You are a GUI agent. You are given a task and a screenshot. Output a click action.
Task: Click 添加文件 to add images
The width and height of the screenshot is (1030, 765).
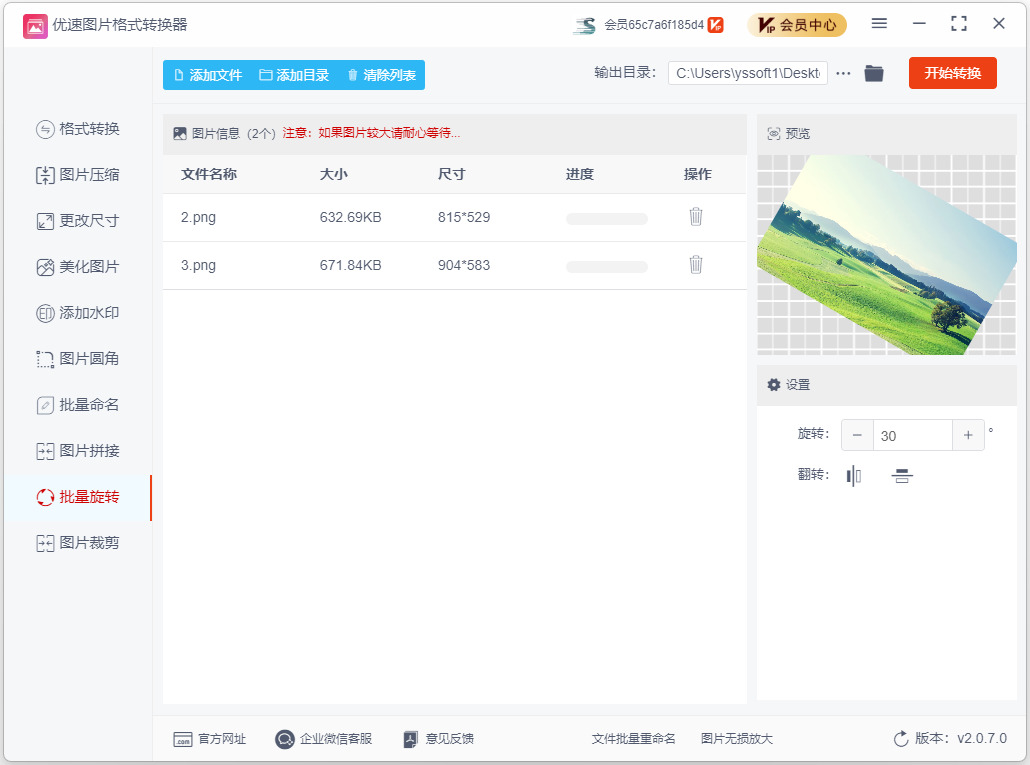208,75
